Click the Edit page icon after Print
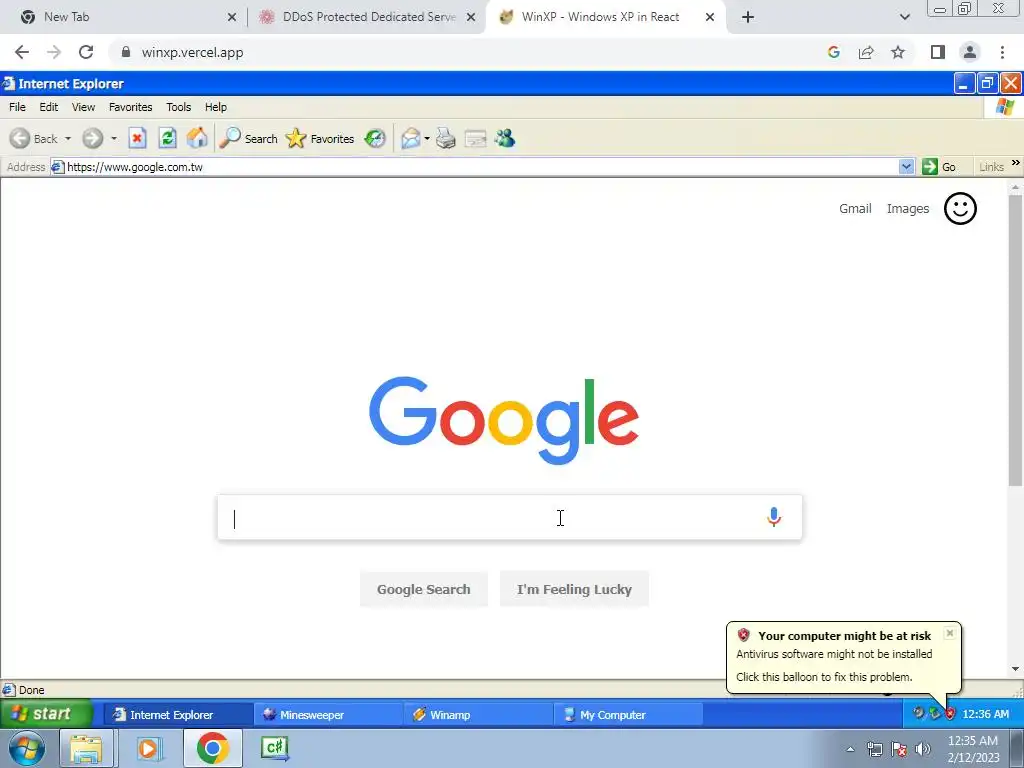The height and width of the screenshot is (768, 1024). [x=475, y=138]
